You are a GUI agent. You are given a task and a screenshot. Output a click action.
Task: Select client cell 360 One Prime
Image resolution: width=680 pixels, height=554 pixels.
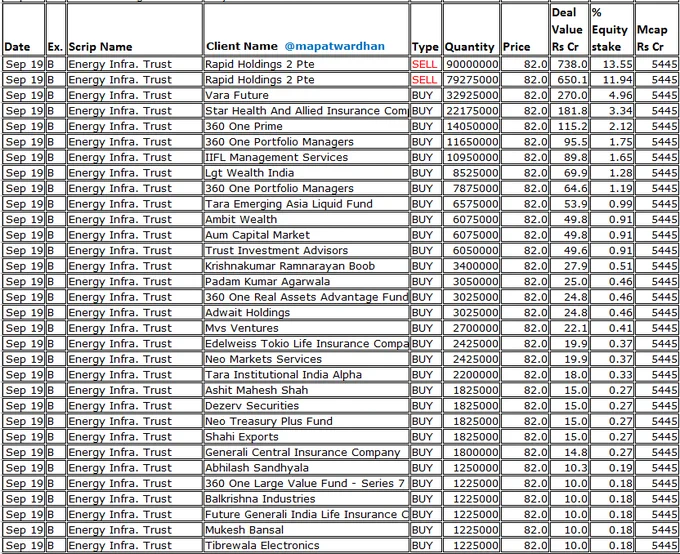tap(306, 126)
